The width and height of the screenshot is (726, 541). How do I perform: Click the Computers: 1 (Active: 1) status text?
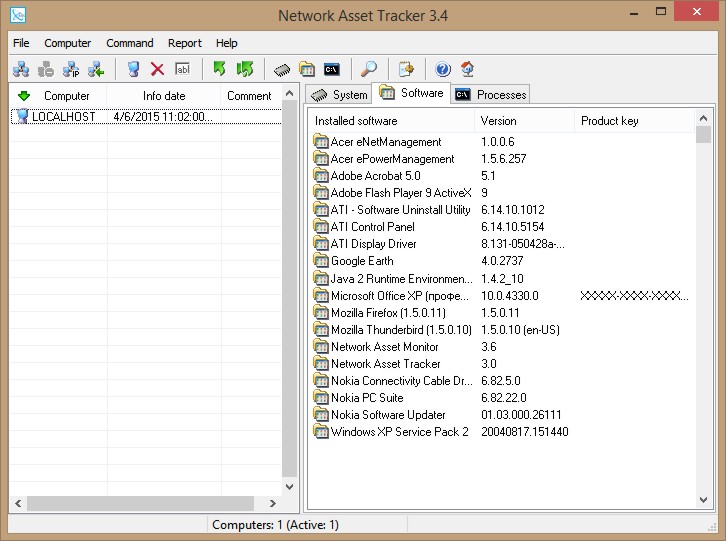275,525
